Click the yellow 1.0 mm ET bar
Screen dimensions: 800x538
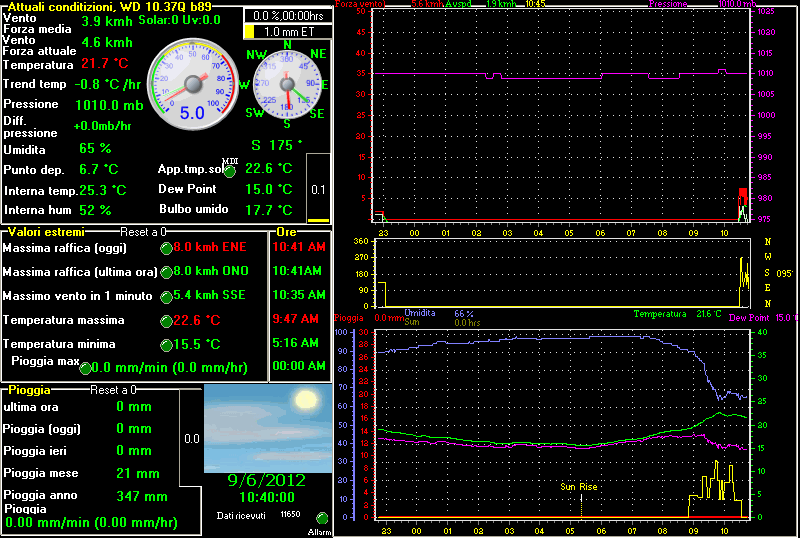click(288, 32)
